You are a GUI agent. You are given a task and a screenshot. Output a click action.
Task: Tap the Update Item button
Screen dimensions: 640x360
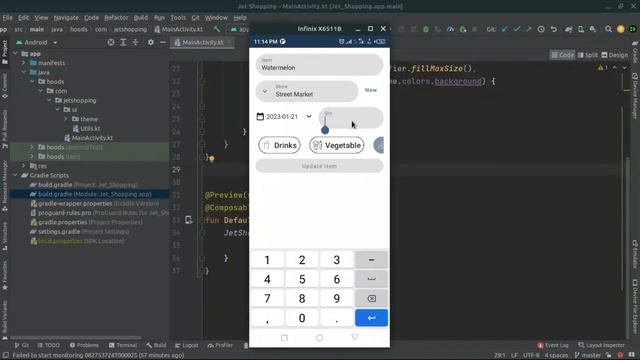pyautogui.click(x=319, y=166)
